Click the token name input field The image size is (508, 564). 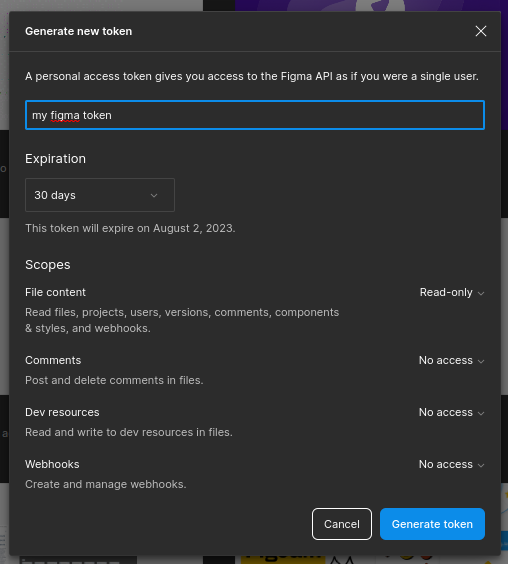point(255,115)
